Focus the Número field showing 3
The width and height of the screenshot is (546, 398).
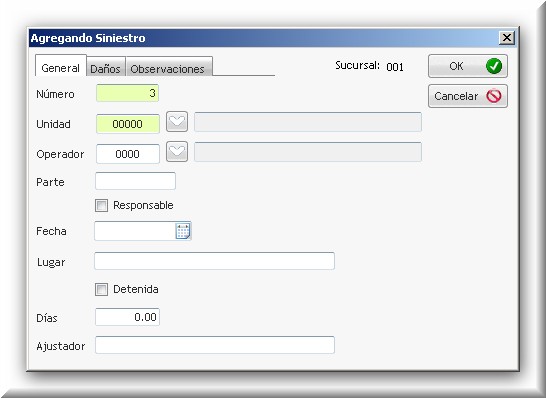pyautogui.click(x=127, y=93)
